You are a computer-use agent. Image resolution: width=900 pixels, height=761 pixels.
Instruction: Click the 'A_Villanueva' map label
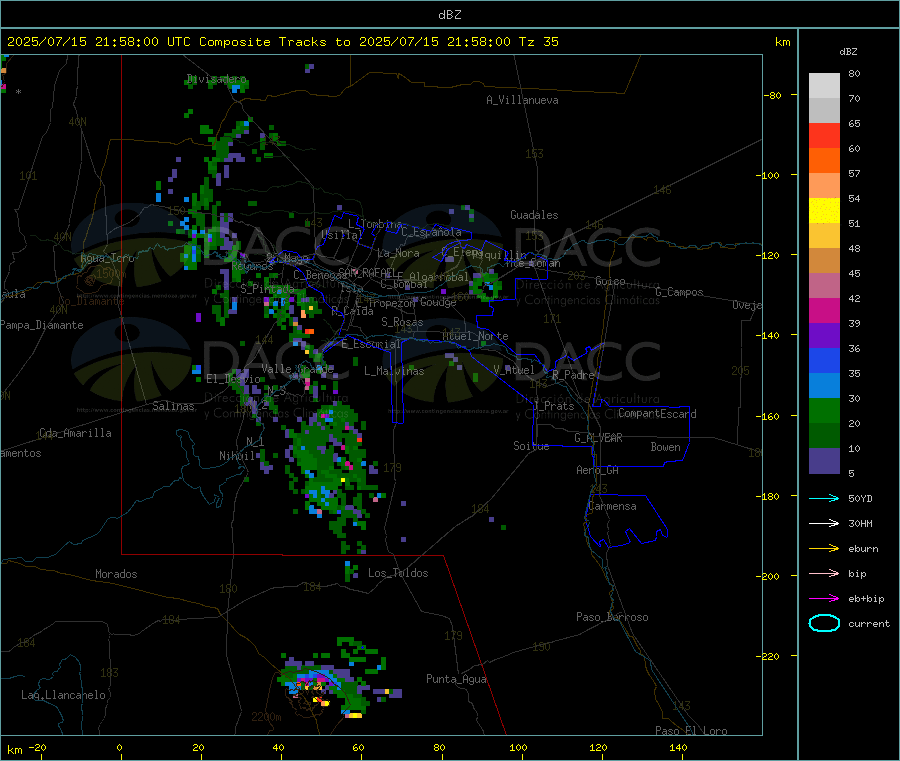pos(522,100)
